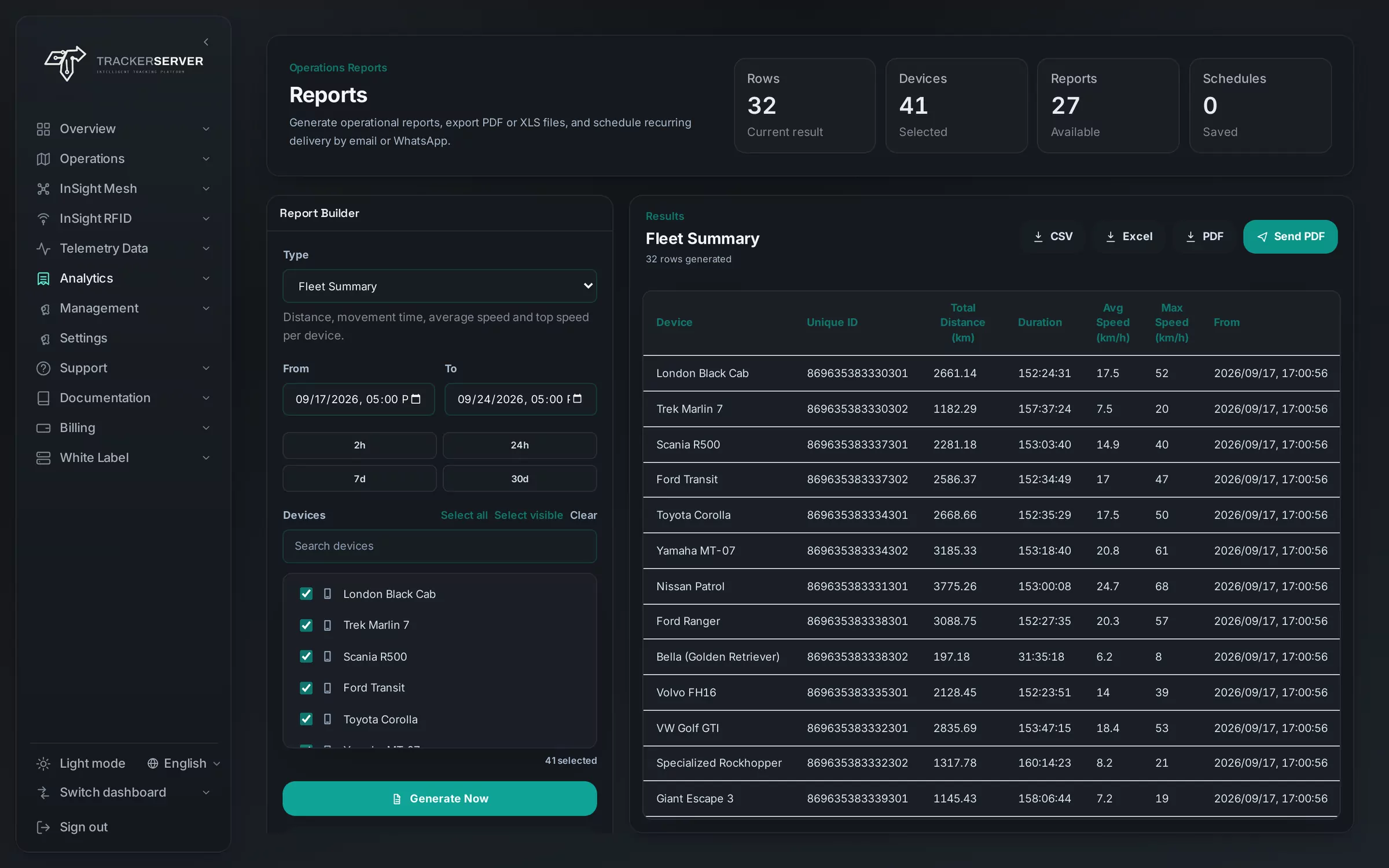The image size is (1389, 868).
Task: Click the device icon beside Ford Transit
Action: click(328, 687)
